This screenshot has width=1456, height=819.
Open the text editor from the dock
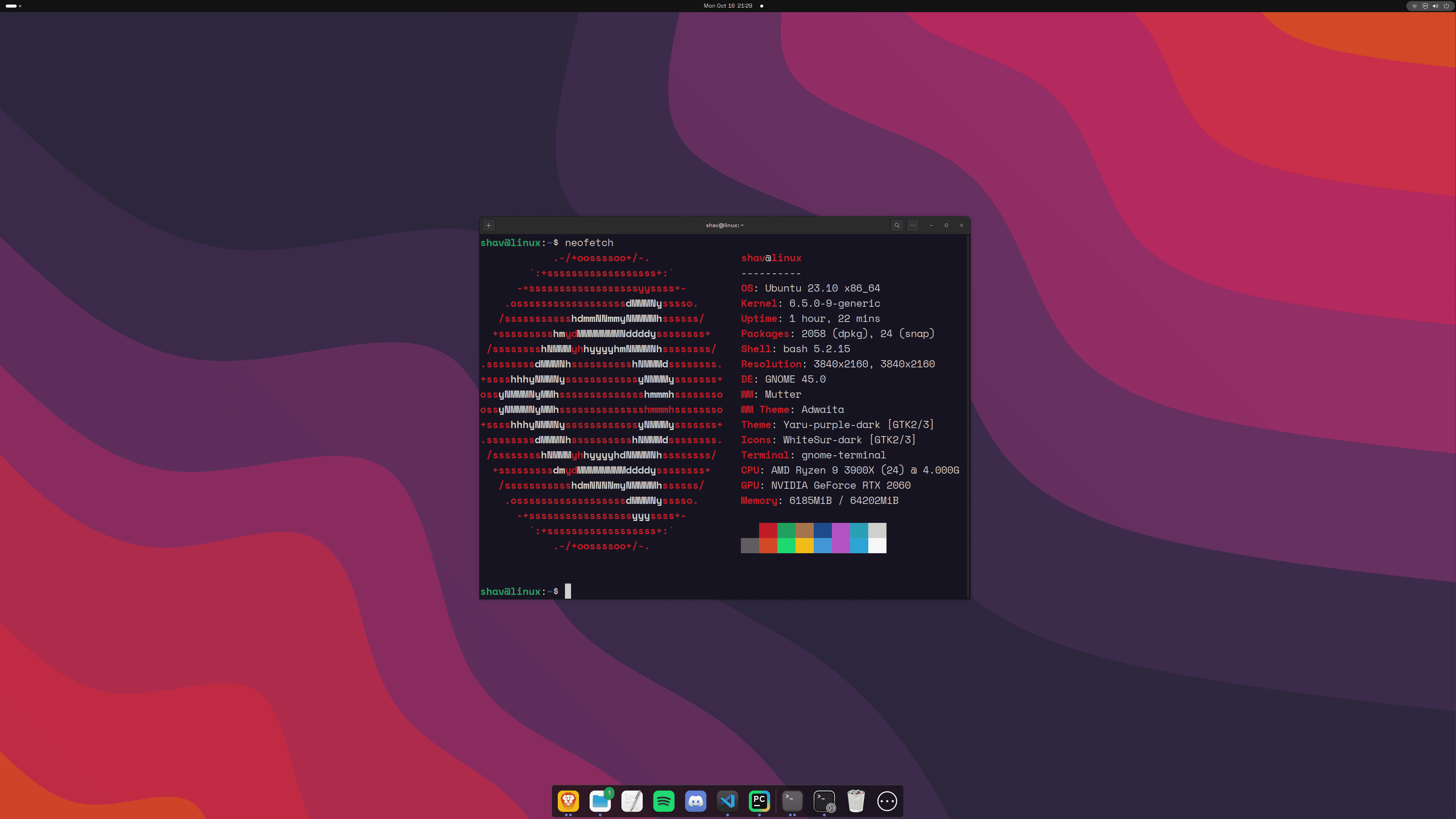pos(632,801)
